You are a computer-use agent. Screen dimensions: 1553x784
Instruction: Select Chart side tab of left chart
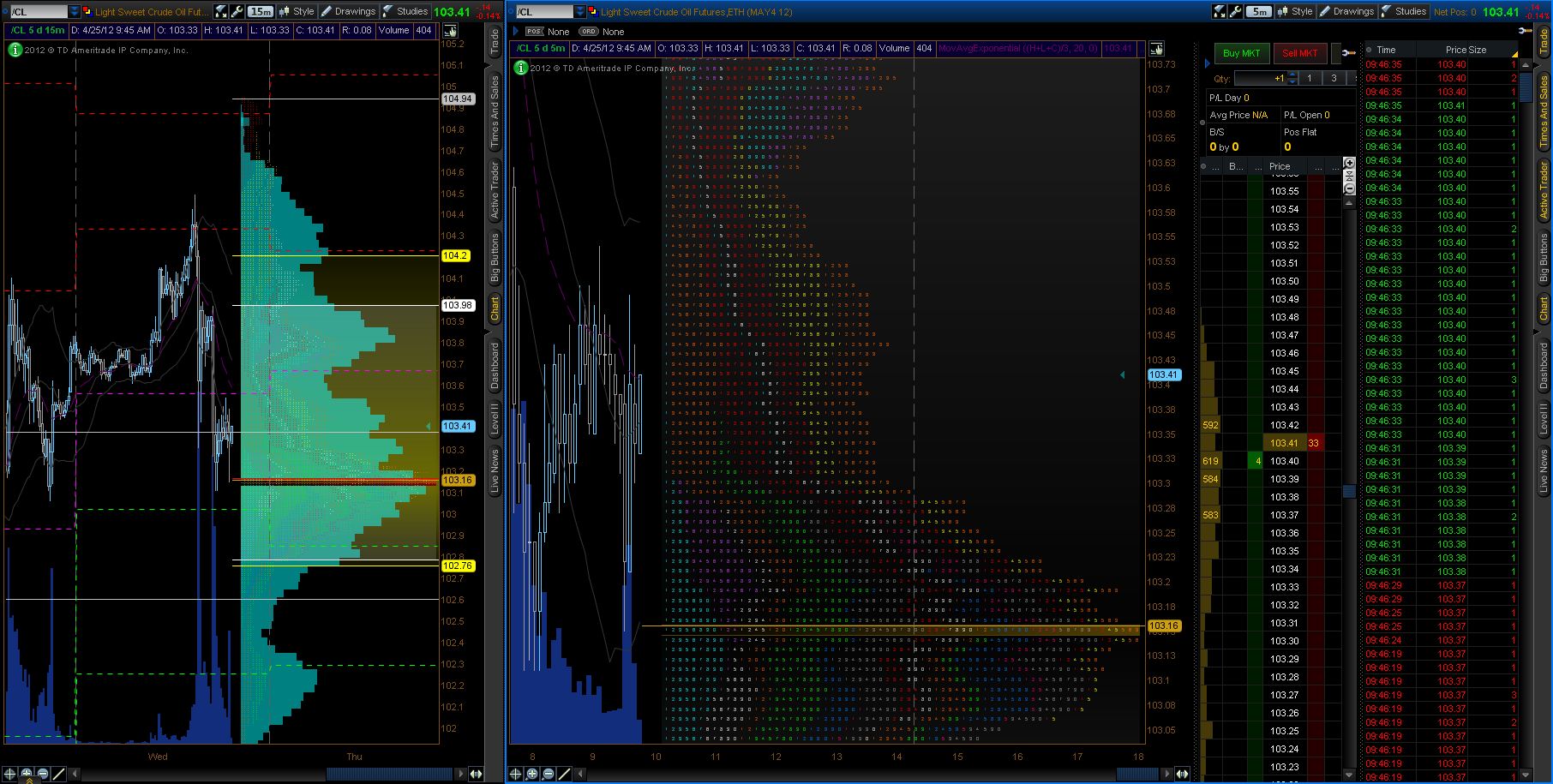tap(495, 308)
